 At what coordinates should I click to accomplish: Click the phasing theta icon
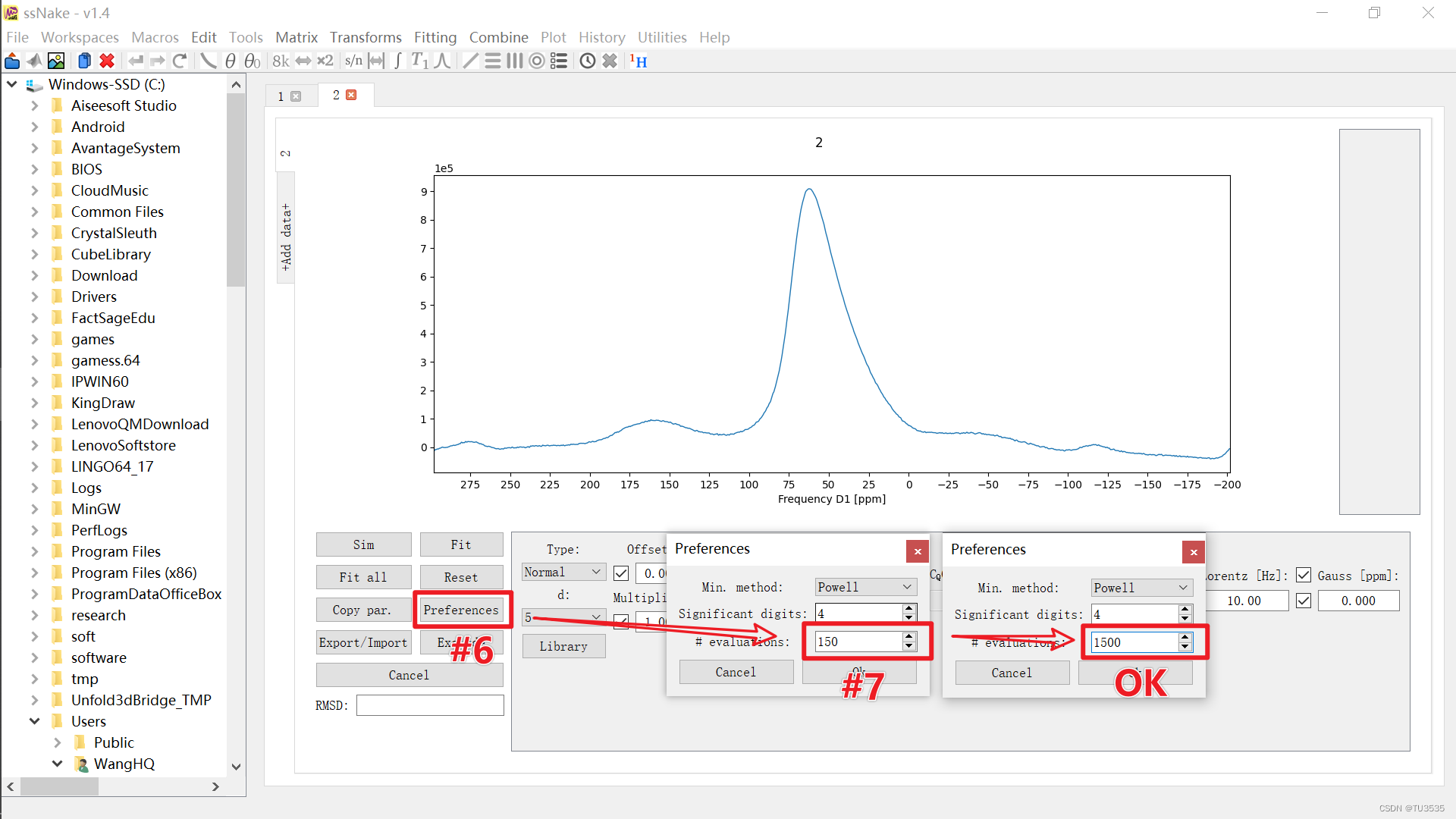pyautogui.click(x=231, y=61)
